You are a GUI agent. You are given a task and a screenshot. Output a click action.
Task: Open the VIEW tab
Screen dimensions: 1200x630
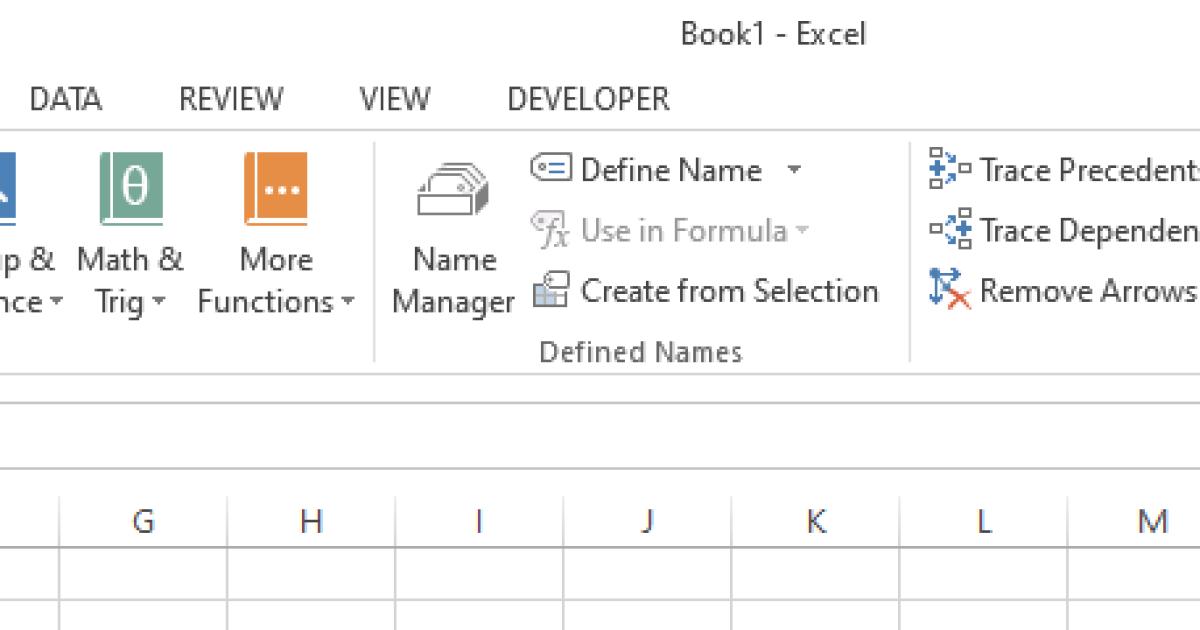pyautogui.click(x=393, y=99)
